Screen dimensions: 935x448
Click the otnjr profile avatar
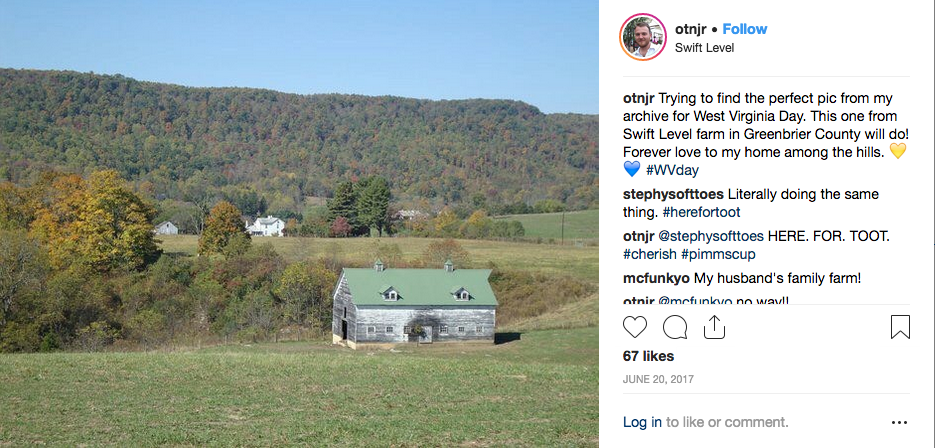pos(643,37)
